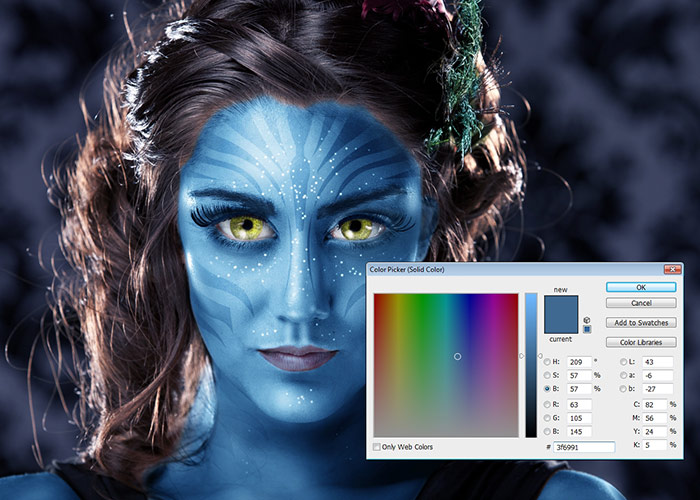Enable Only Web Colors checkbox
Screen dimensions: 700x500
pos(377,447)
